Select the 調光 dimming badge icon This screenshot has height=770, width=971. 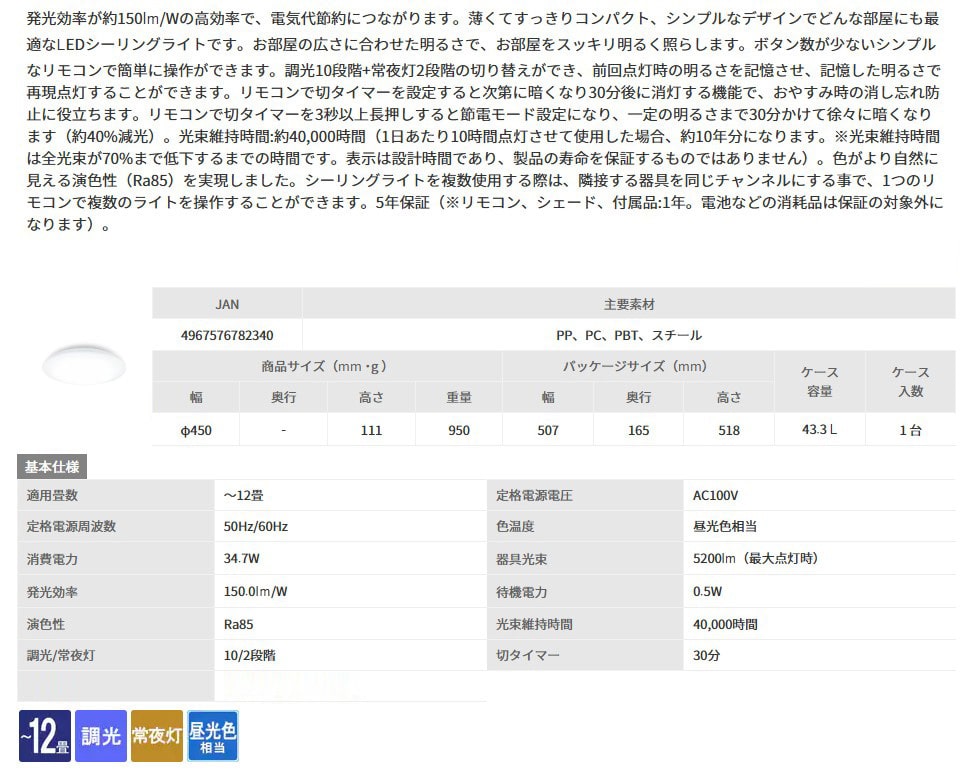click(100, 736)
